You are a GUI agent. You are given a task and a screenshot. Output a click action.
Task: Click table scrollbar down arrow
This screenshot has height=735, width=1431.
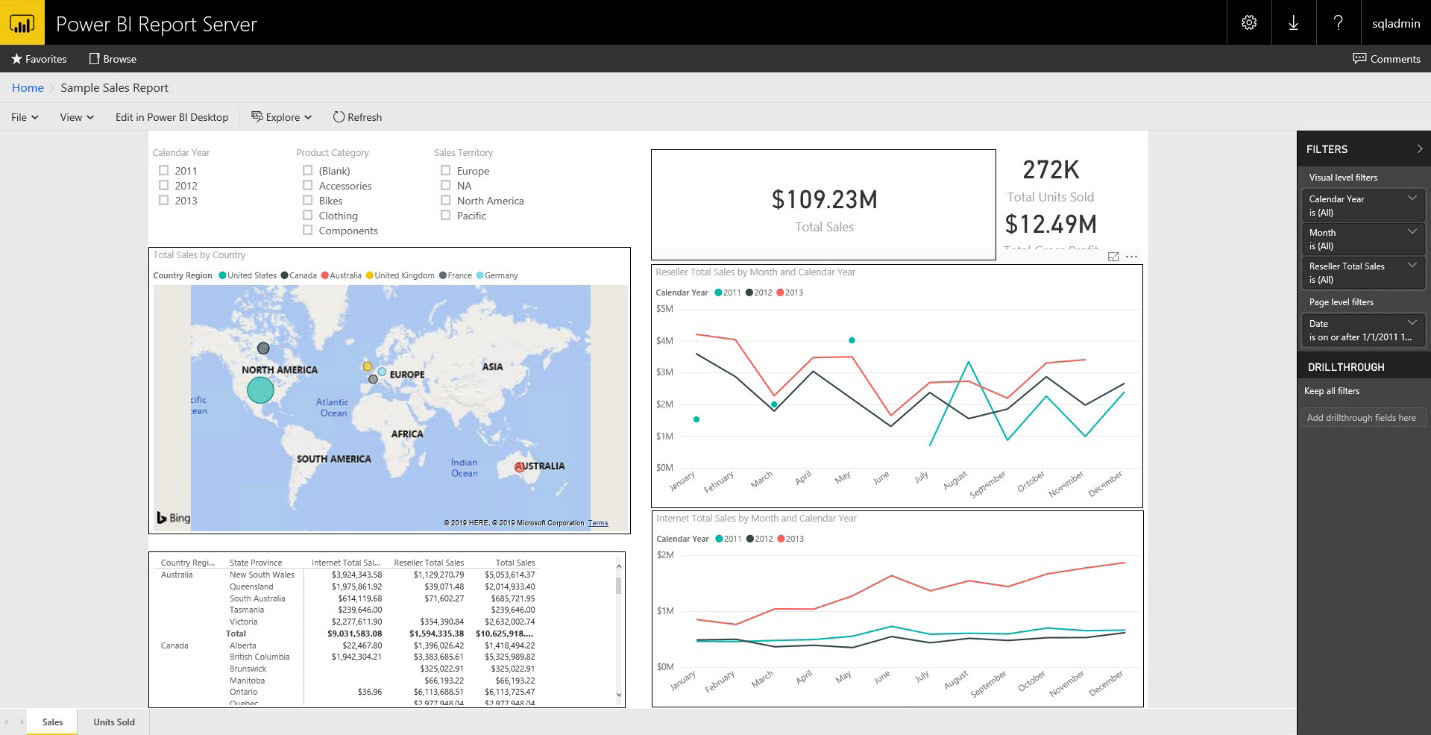[x=618, y=695]
